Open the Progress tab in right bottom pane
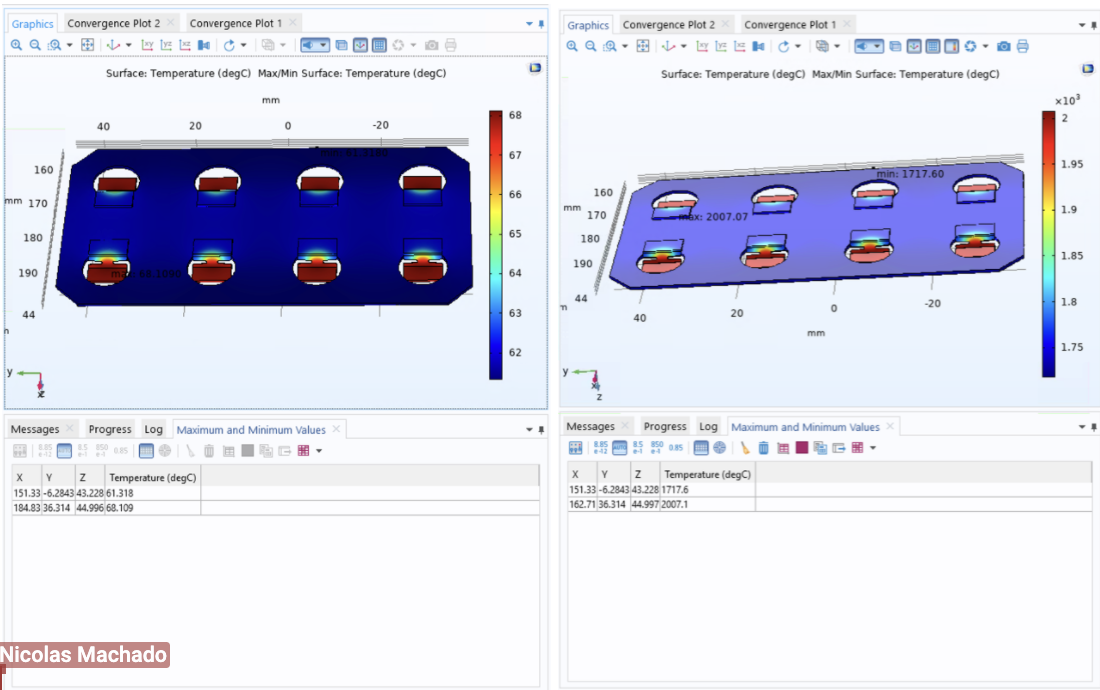 665,426
